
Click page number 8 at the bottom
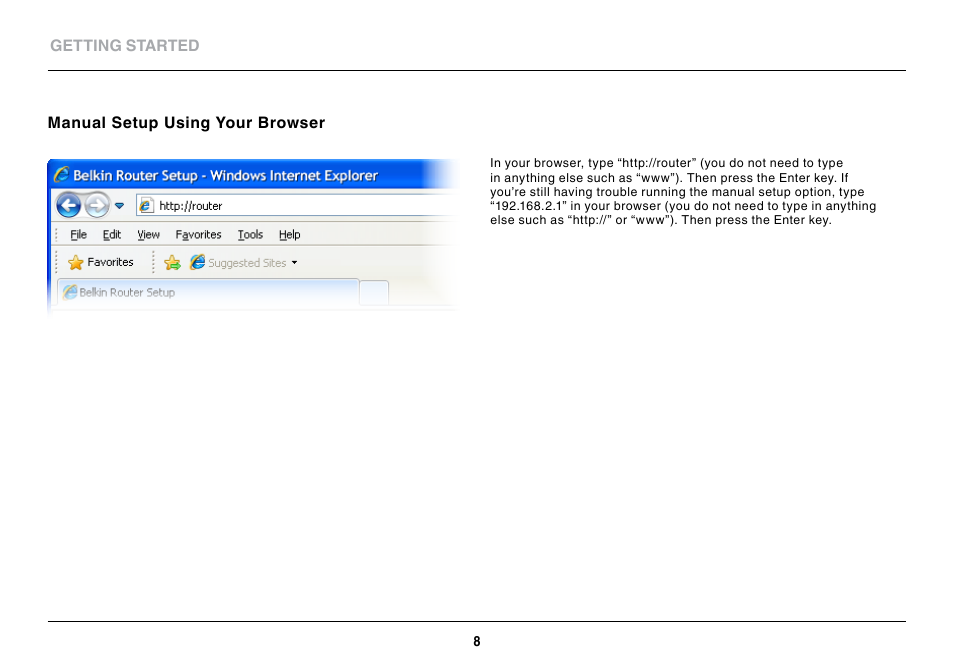click(477, 642)
